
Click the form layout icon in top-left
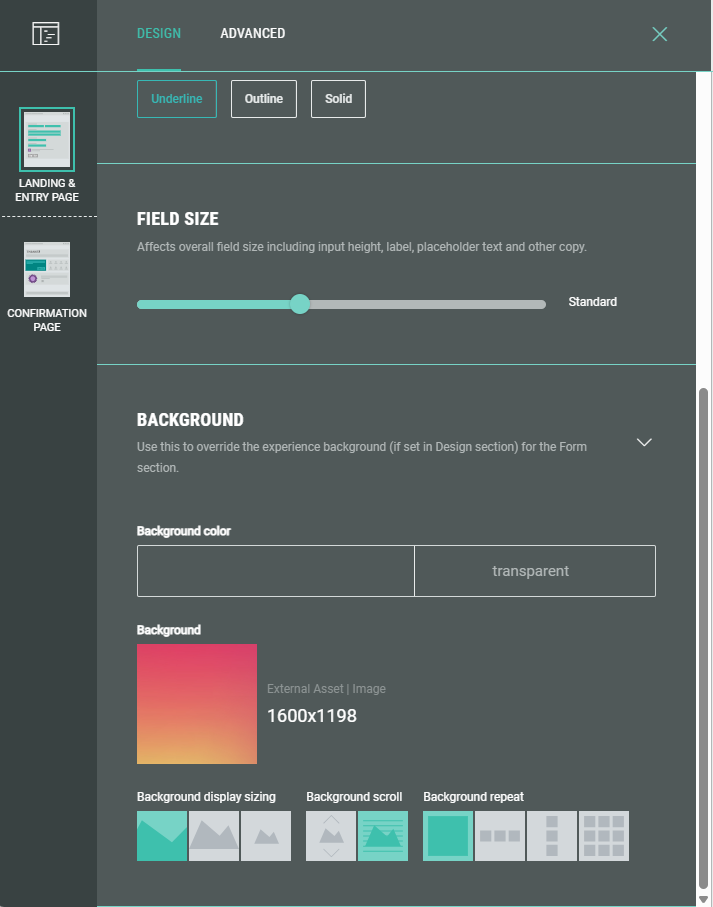[46, 34]
